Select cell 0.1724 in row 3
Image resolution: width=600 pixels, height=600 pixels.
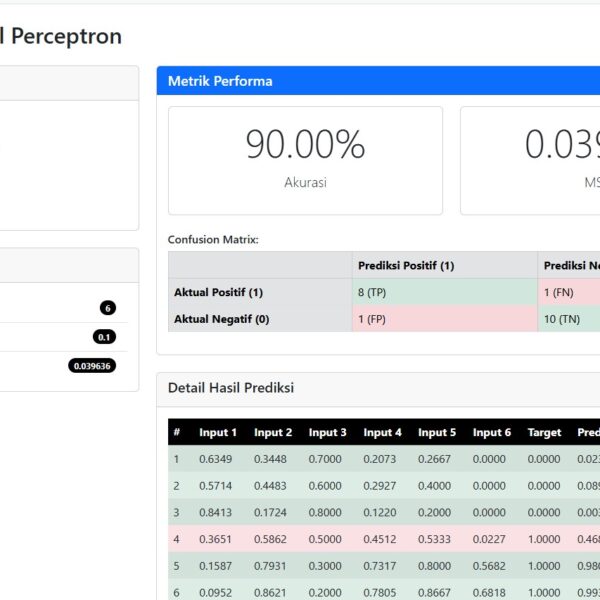tap(270, 512)
